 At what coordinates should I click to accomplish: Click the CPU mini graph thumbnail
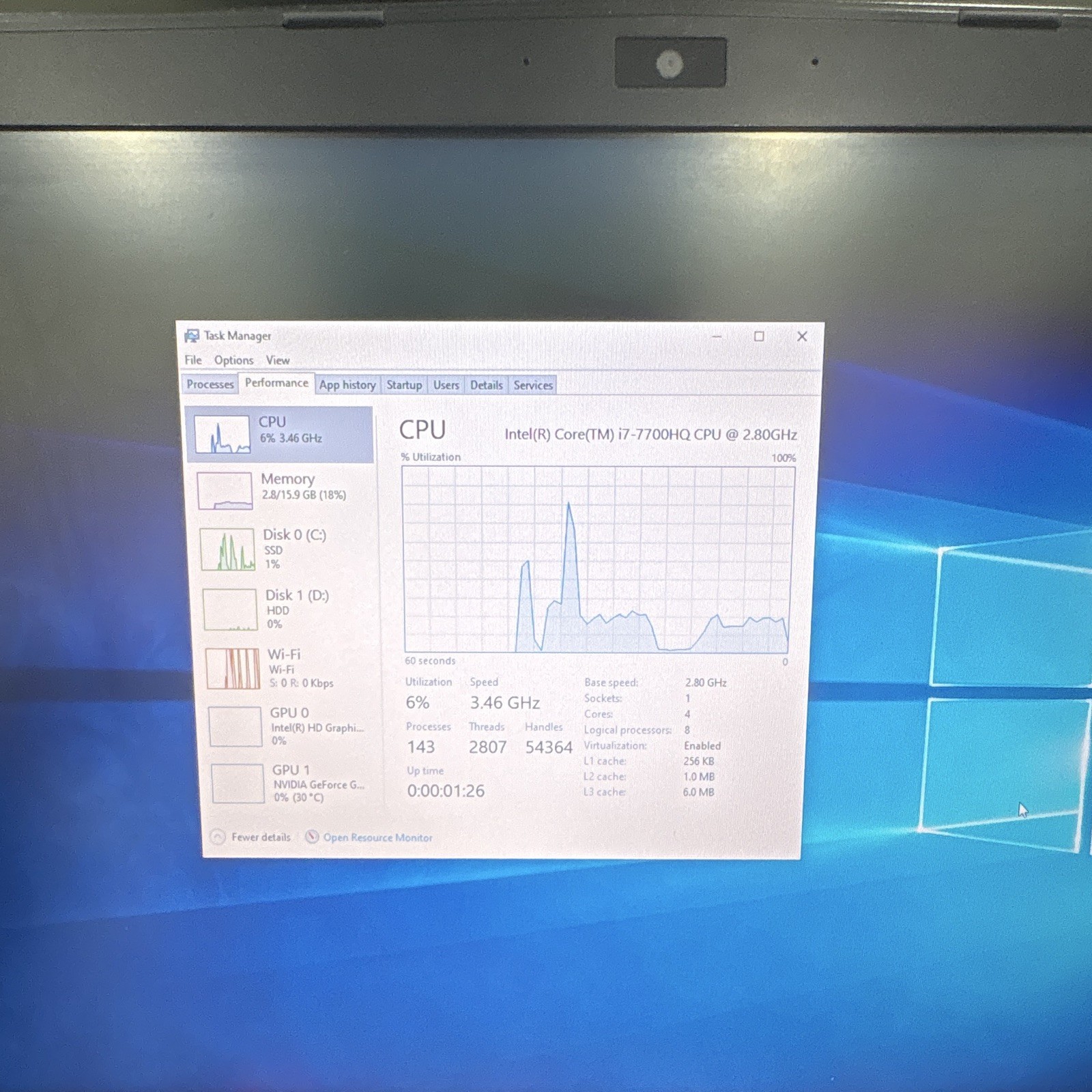click(x=222, y=434)
